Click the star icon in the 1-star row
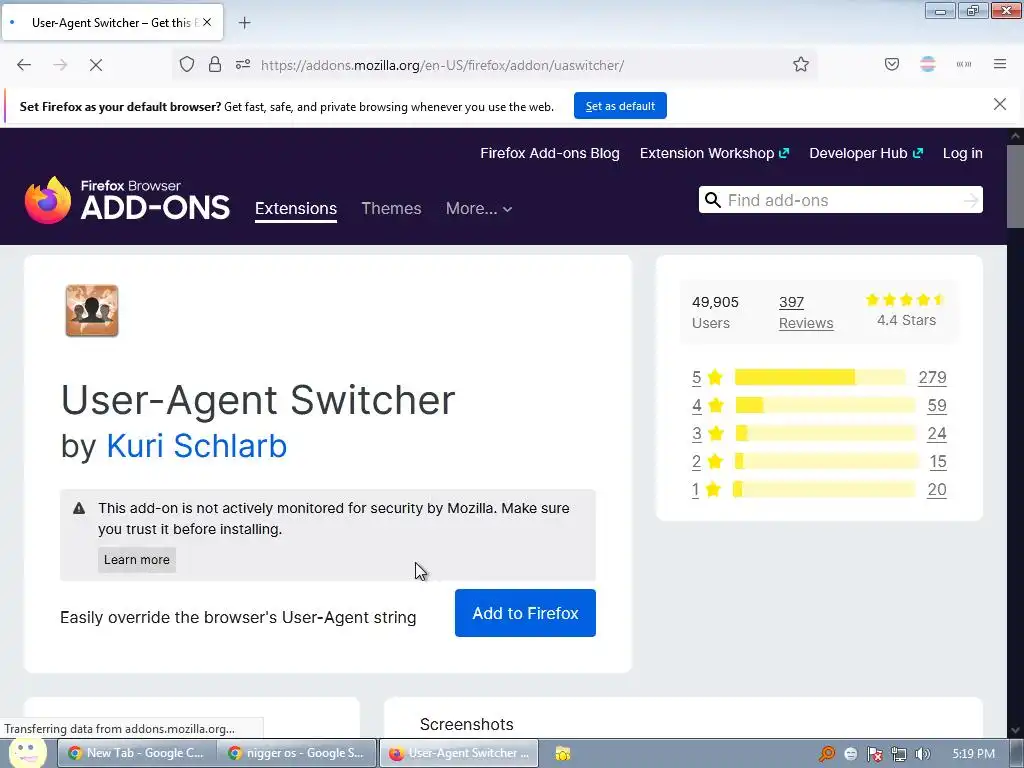Viewport: 1024px width, 768px height. (x=713, y=490)
